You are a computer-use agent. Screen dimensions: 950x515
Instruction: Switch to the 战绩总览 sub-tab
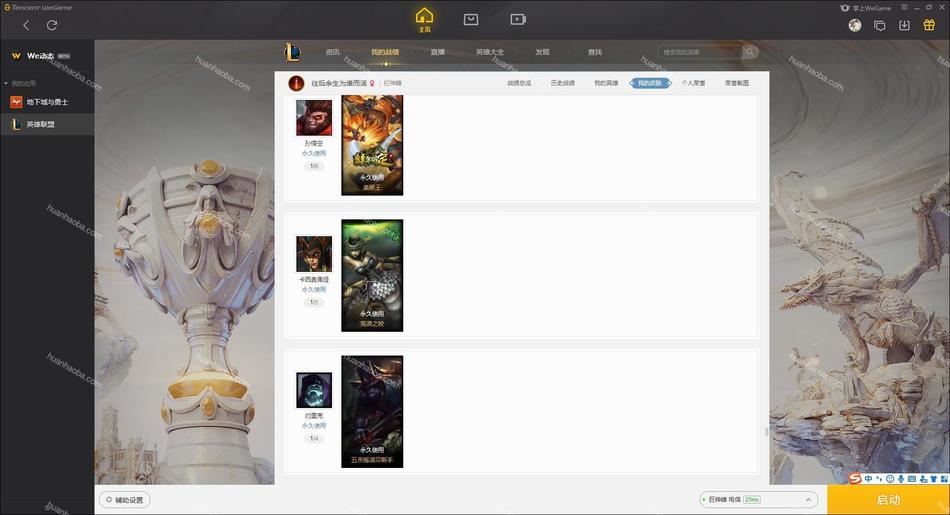519,83
